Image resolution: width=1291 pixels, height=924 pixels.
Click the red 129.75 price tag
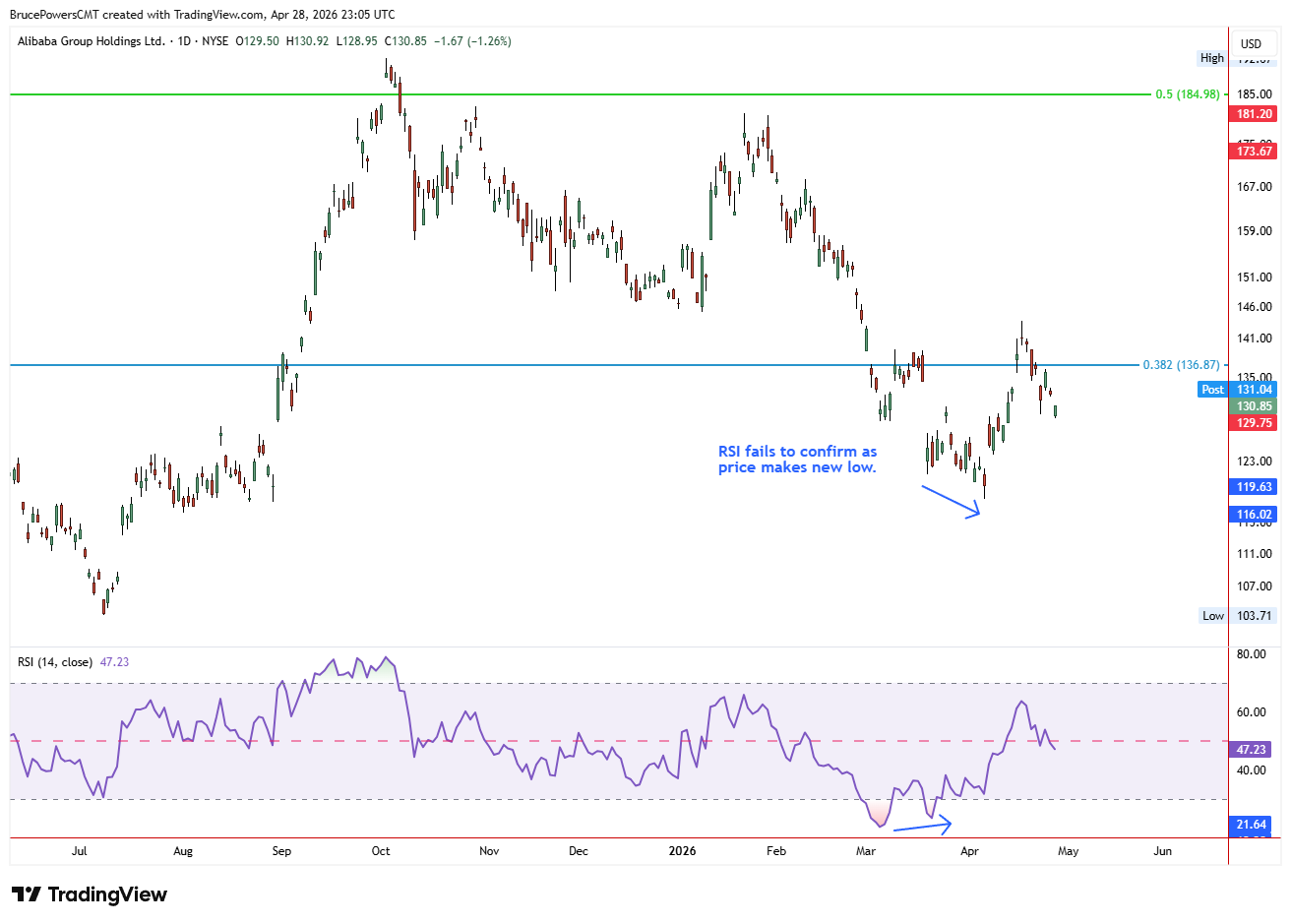tap(1255, 423)
